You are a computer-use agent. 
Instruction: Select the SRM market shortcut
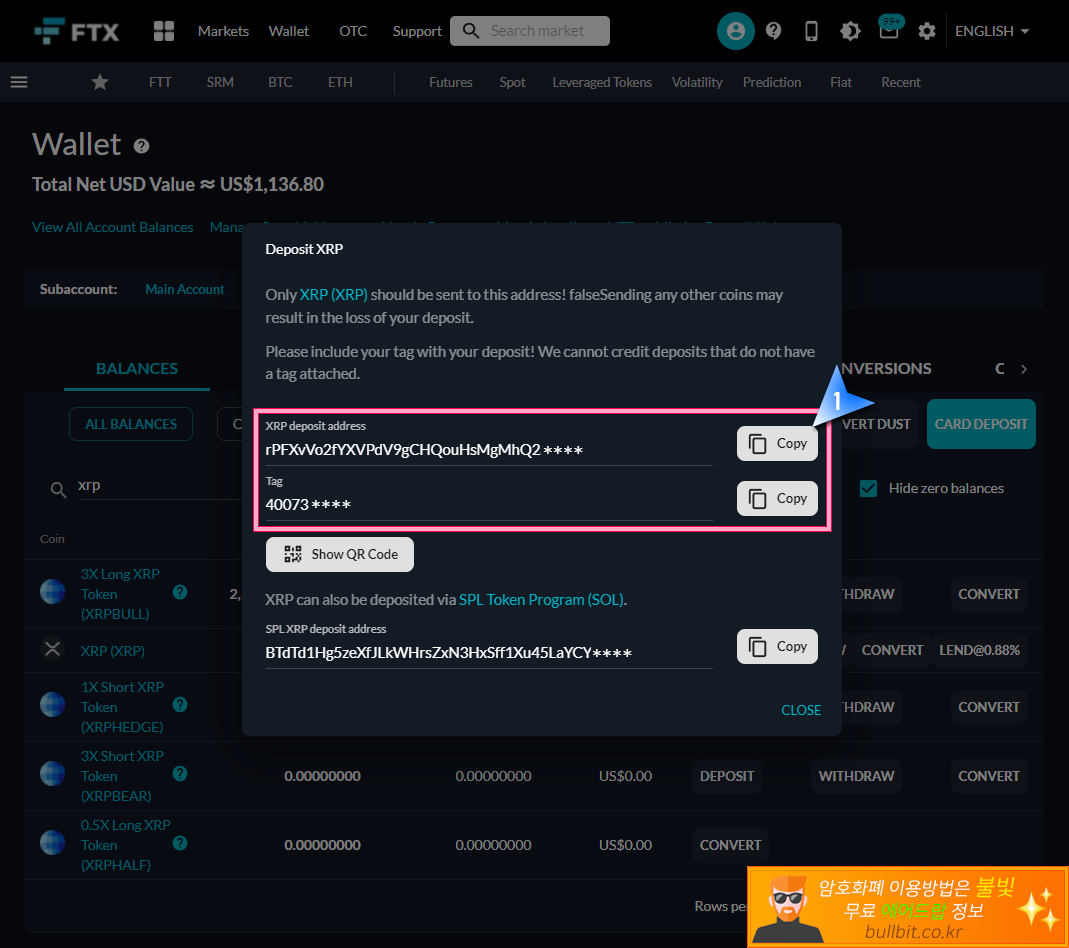[220, 82]
